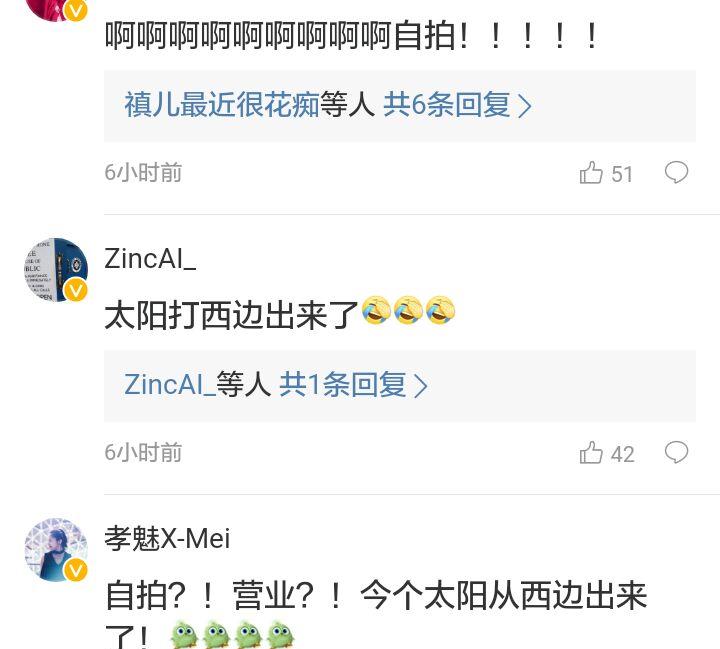This screenshot has width=720, height=649.
Task: Tap the 啊啊啊自拍 comment text
Action: [352, 36]
